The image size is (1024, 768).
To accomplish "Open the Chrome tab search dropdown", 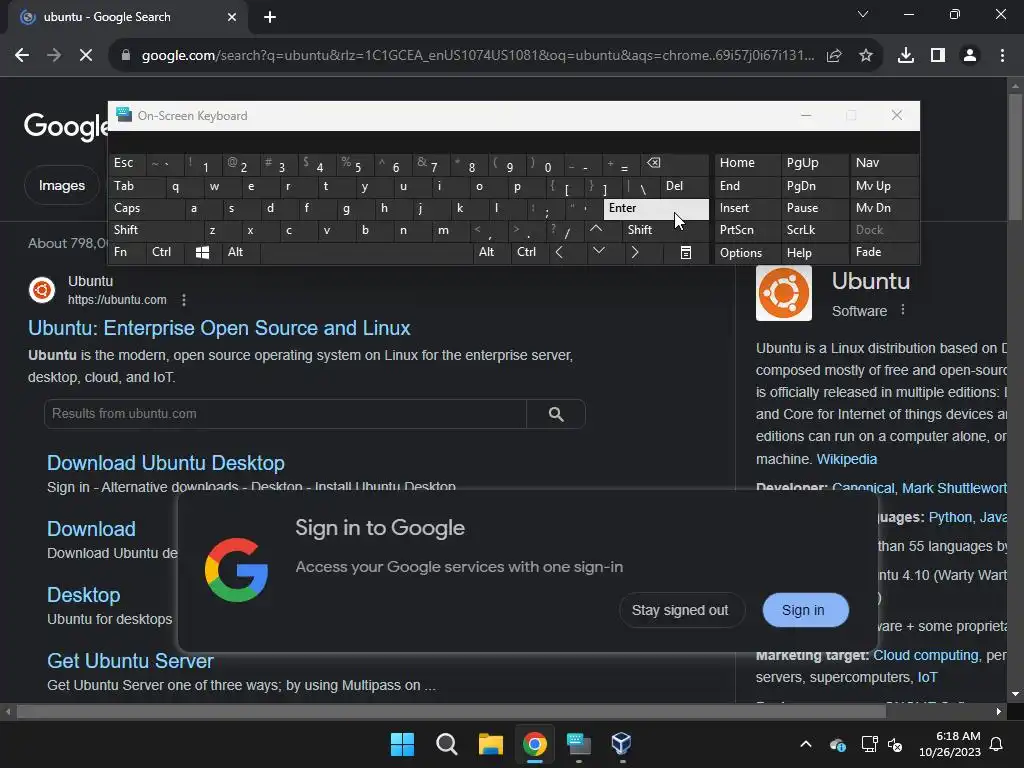I will pos(863,14).
